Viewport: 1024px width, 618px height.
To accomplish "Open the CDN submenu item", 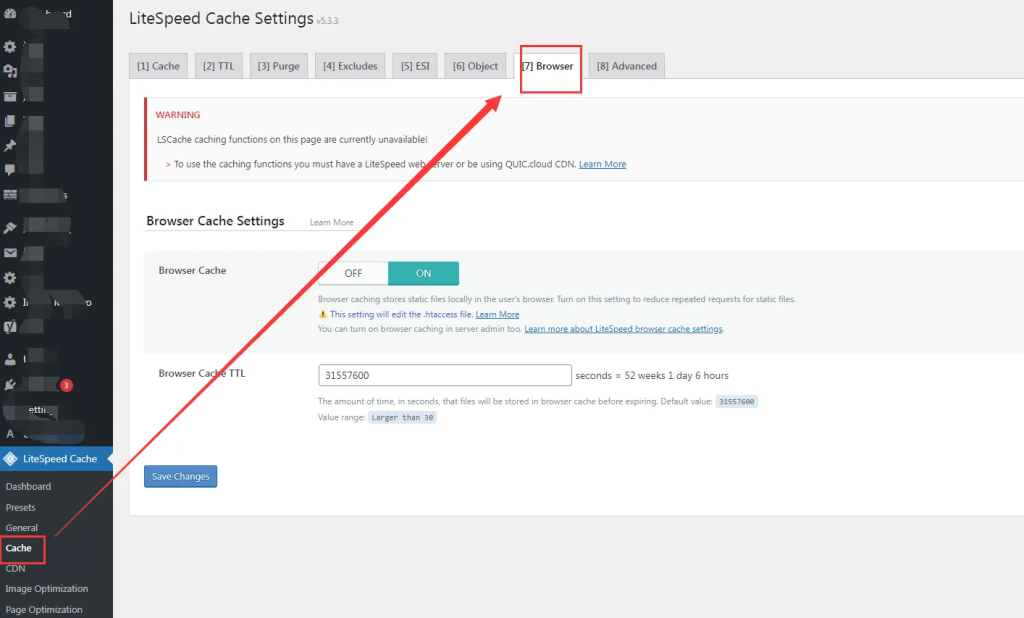I will pos(15,568).
